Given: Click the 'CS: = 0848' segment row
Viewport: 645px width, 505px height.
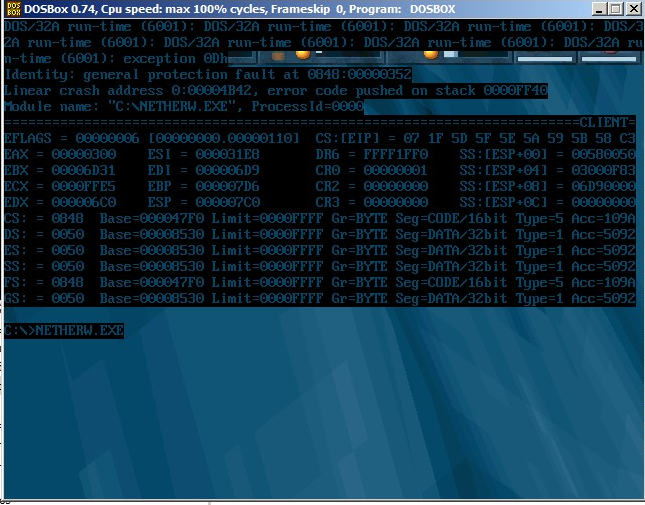Looking at the screenshot, I should (320, 218).
